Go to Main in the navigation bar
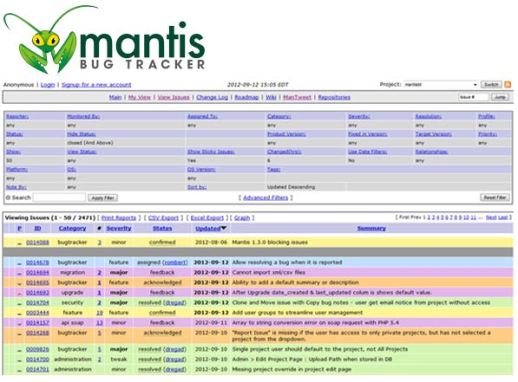 tap(115, 97)
